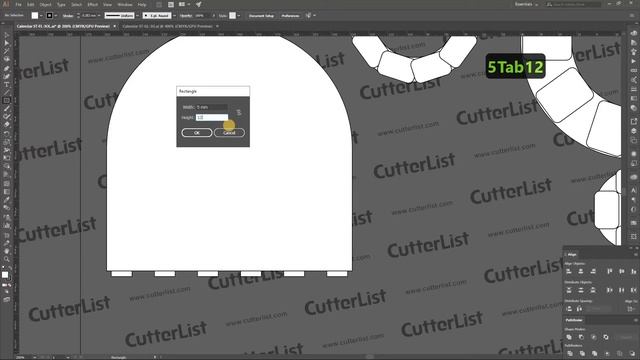Click Vertical Distribute Top icon
The width and height of the screenshot is (640, 360).
point(569,290)
